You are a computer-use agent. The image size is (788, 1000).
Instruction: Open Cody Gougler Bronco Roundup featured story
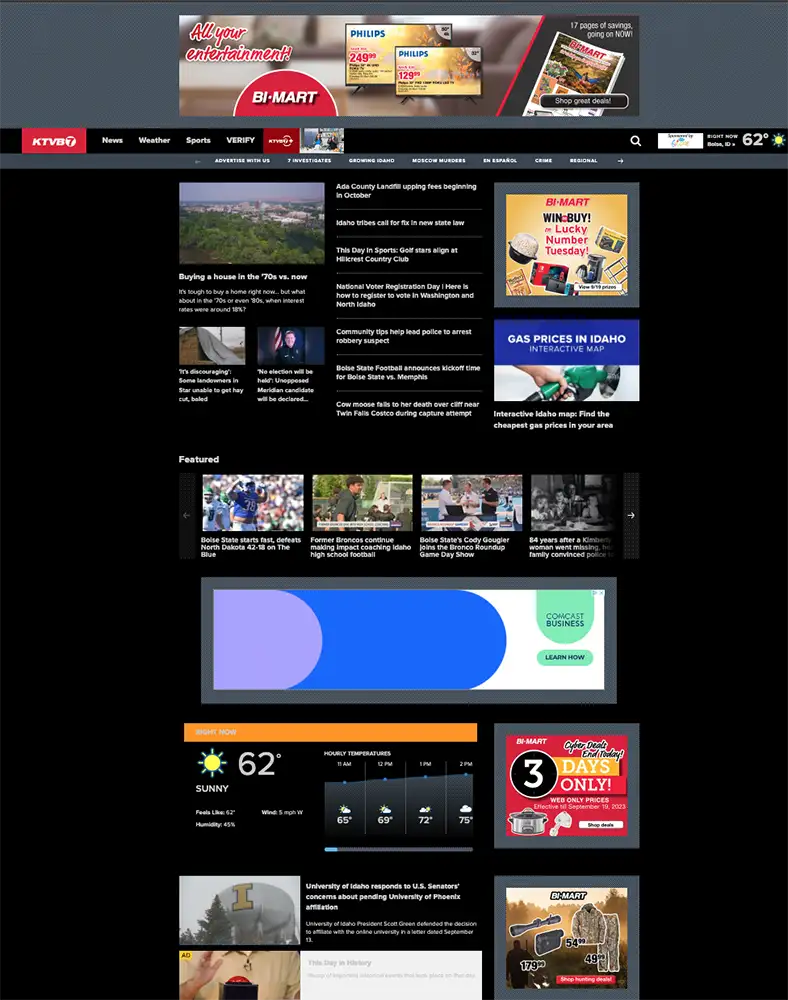pyautogui.click(x=465, y=547)
